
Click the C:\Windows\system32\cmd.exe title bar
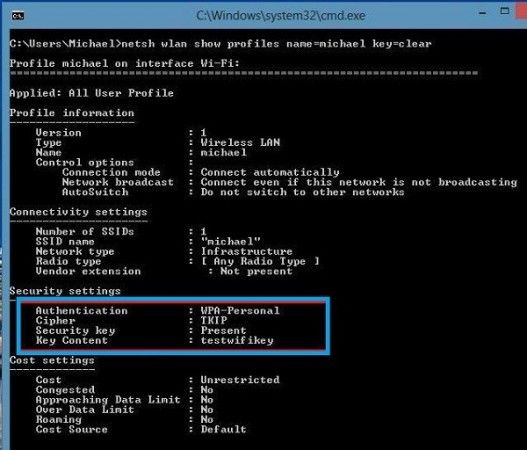281,15
